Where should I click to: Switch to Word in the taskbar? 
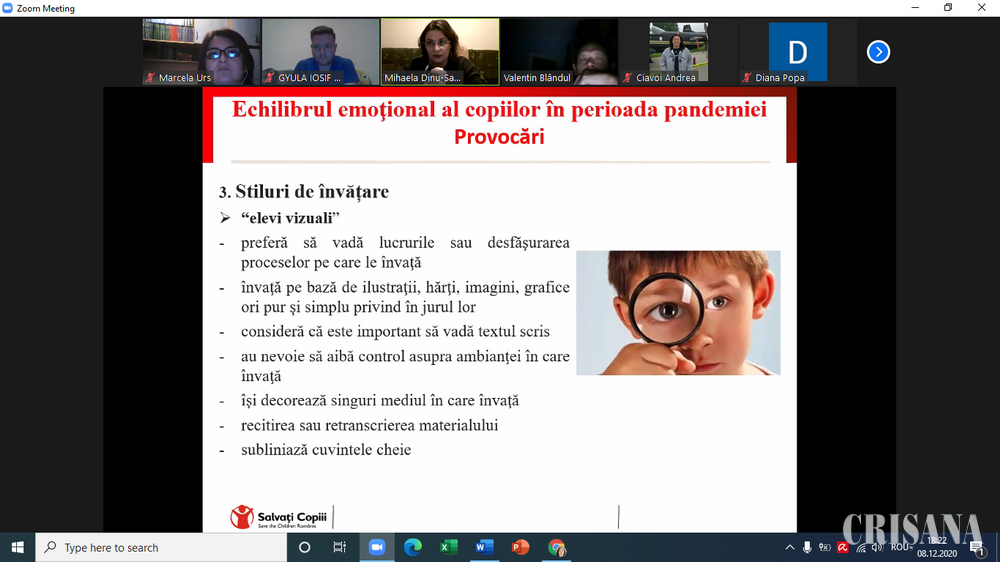tap(485, 547)
